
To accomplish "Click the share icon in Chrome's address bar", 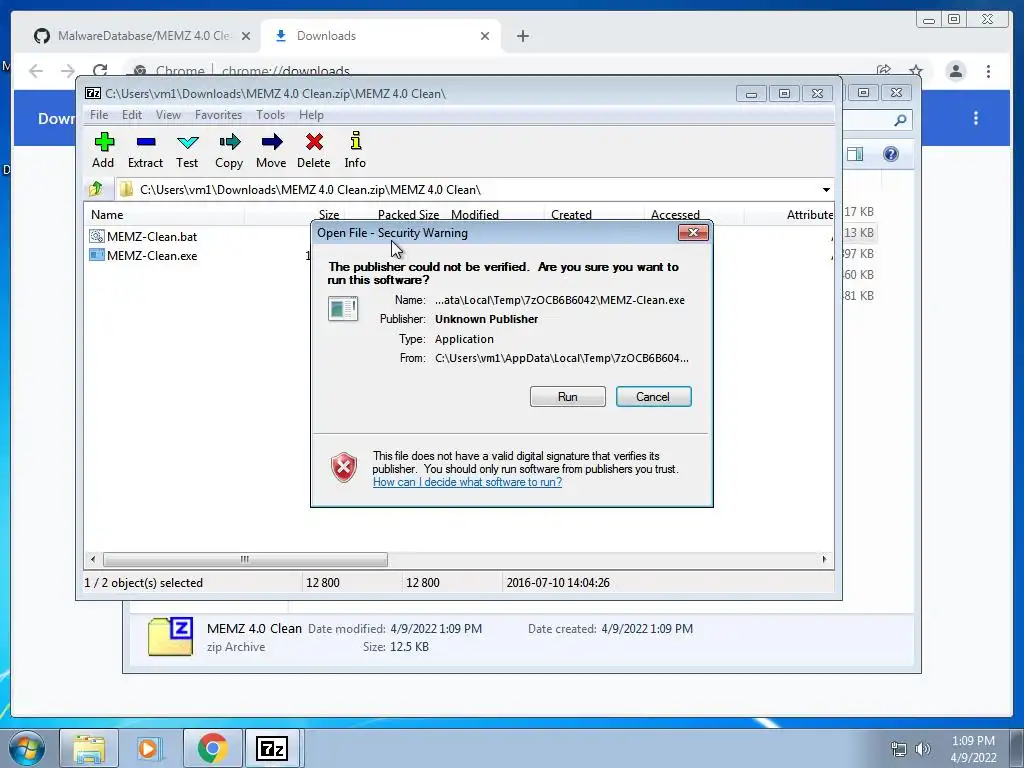I will pos(884,70).
